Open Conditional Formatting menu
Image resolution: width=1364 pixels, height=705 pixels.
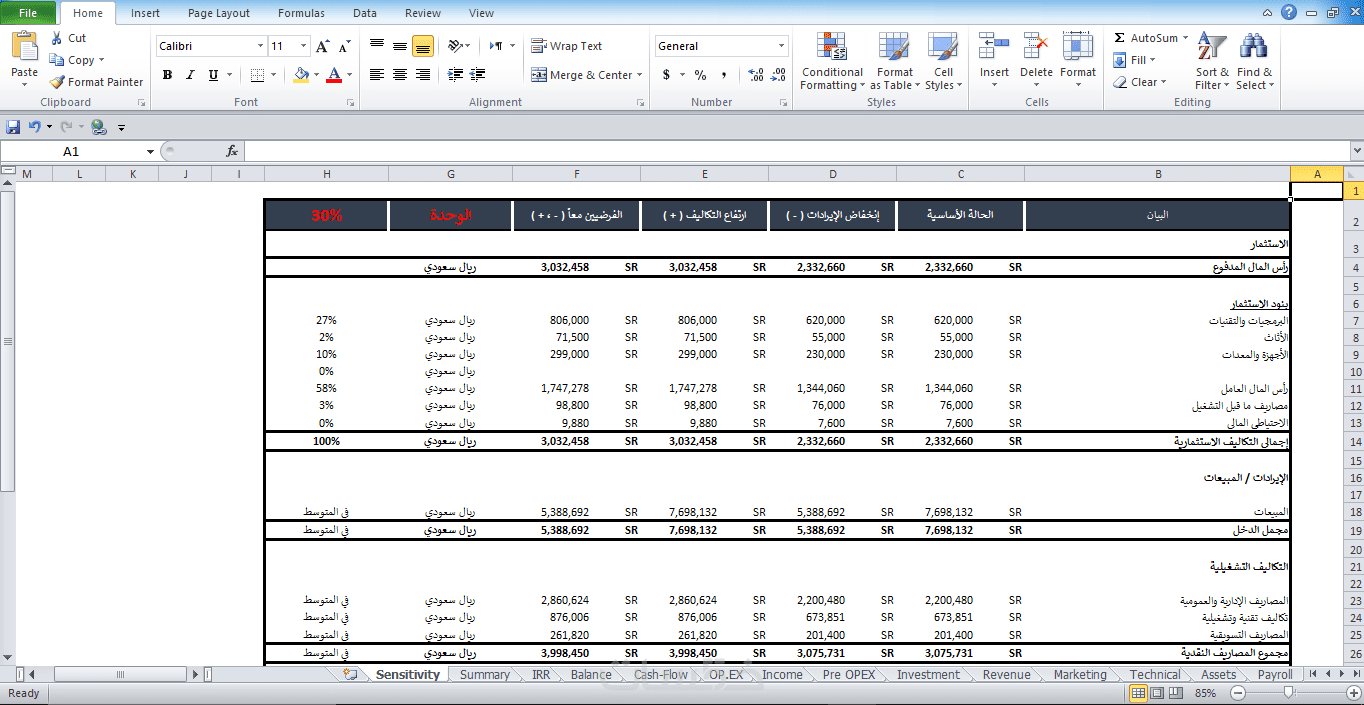point(831,61)
